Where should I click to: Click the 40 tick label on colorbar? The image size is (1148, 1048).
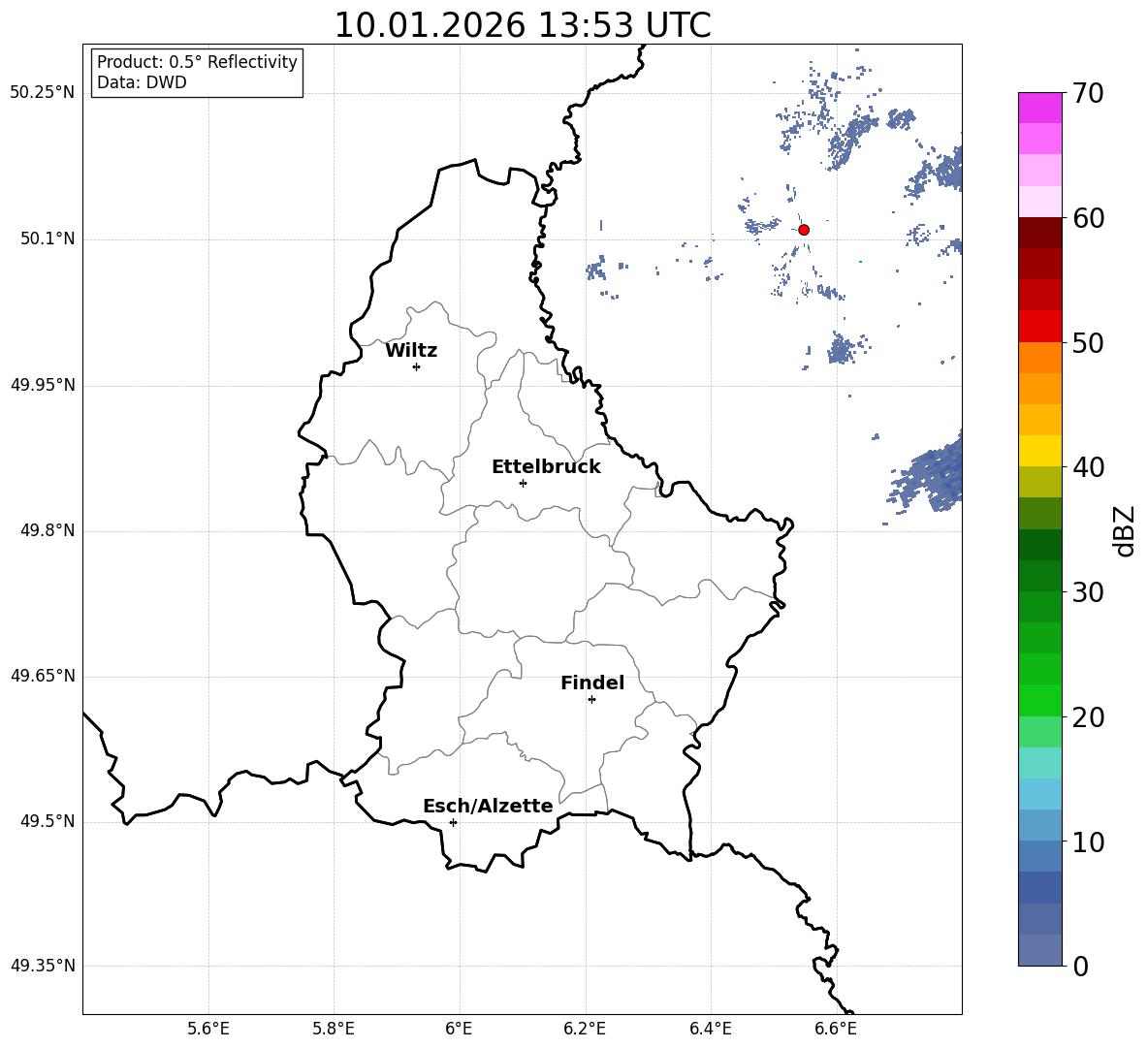pos(1087,467)
